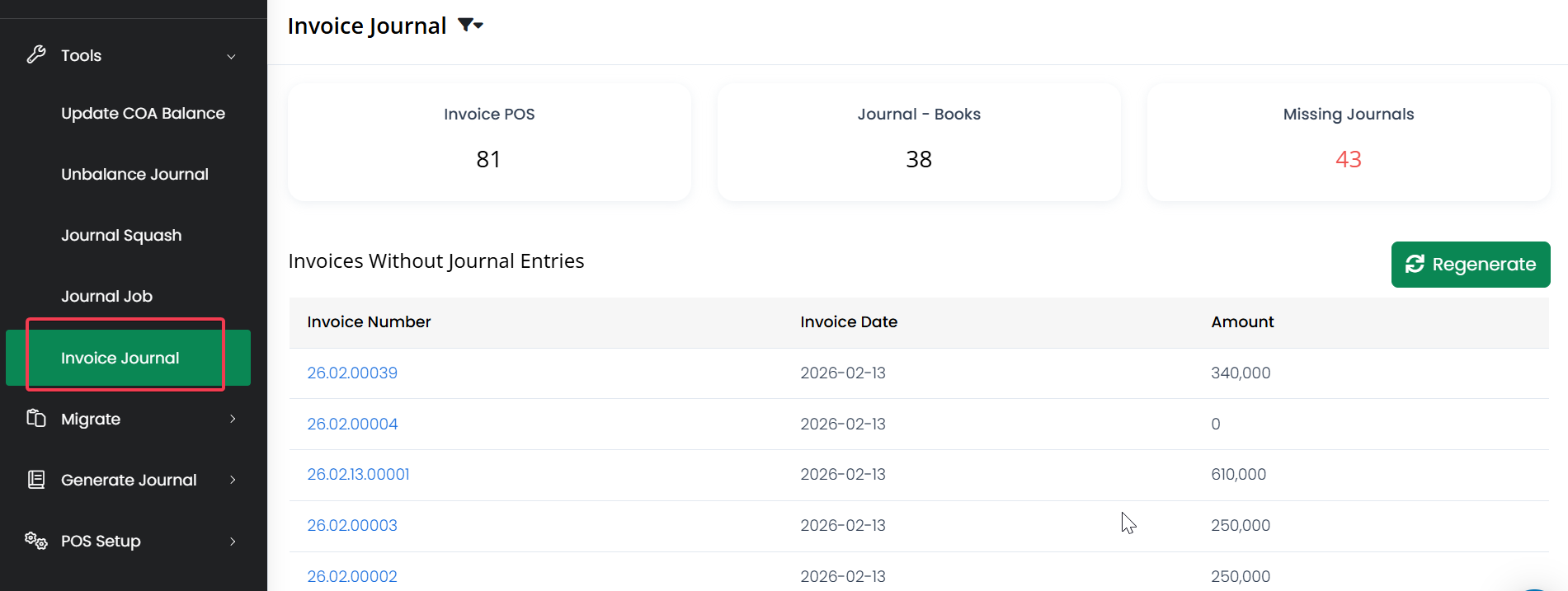Image resolution: width=1568 pixels, height=591 pixels.
Task: Open invoice 26.02.13.00001 link
Action: pyautogui.click(x=358, y=475)
